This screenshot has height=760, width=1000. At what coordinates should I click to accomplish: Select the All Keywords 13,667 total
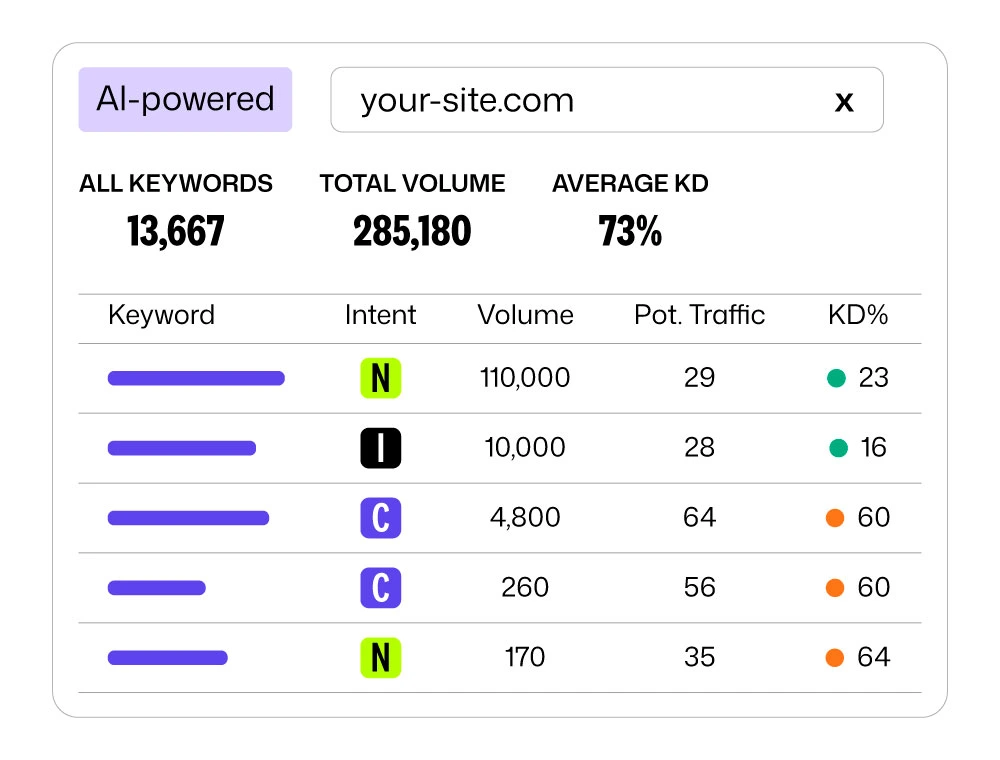click(176, 232)
